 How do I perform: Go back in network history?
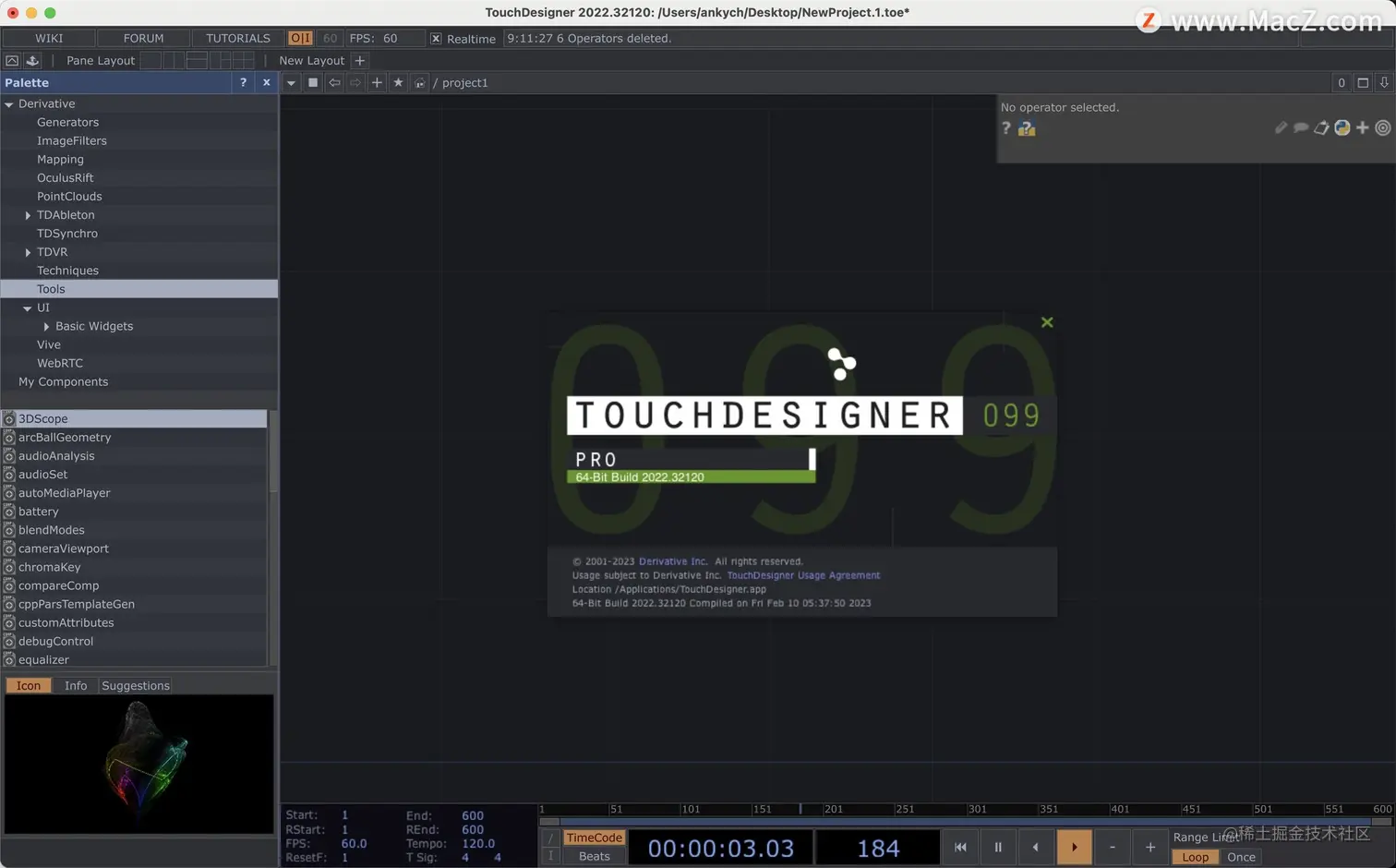(334, 82)
